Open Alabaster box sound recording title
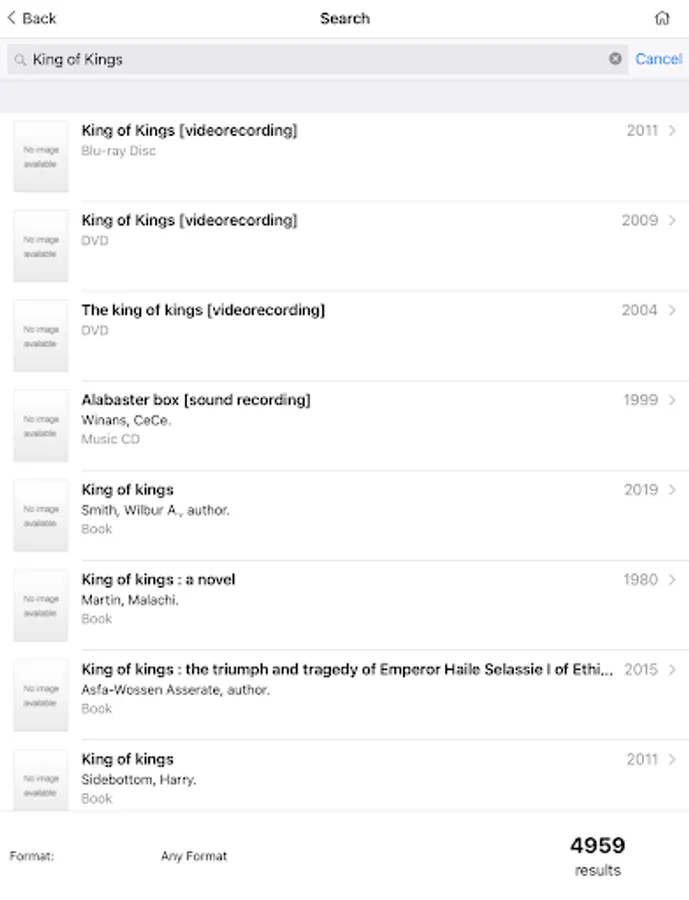This screenshot has width=689, height=900. pyautogui.click(x=196, y=400)
